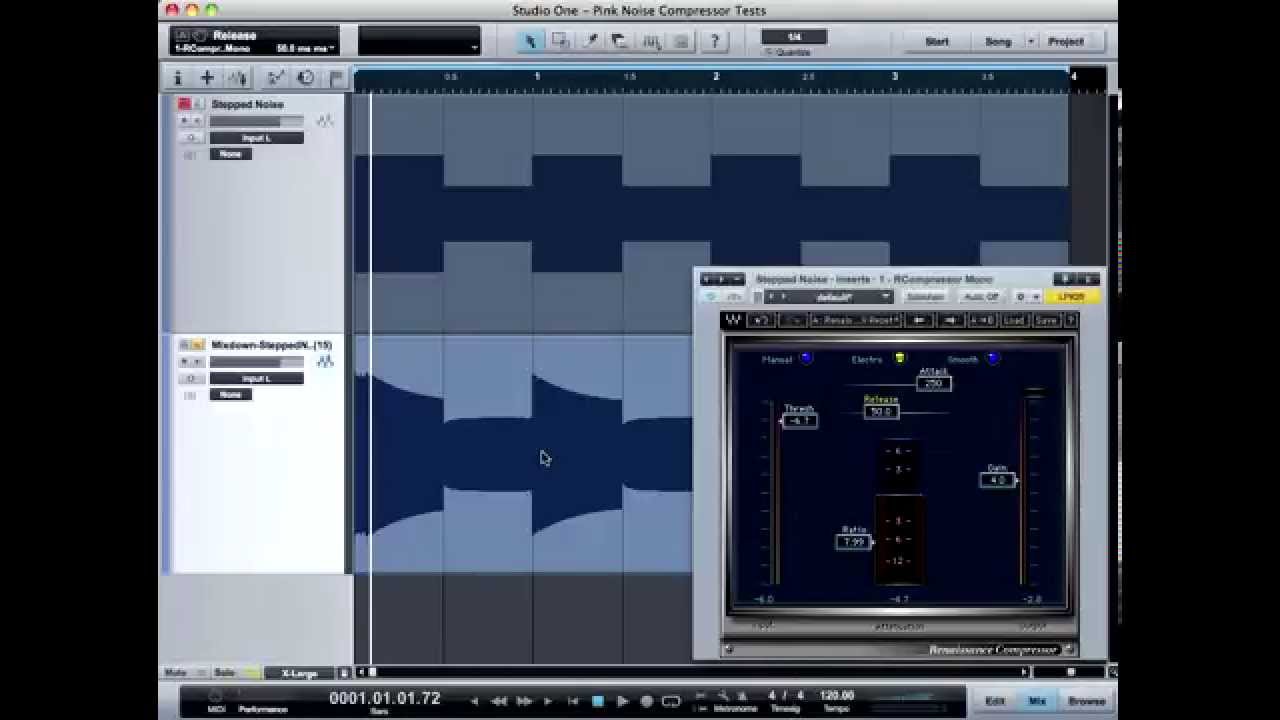Click the previous preset arrow in plugin
Image resolution: width=1280 pixels, height=720 pixels.
(919, 320)
